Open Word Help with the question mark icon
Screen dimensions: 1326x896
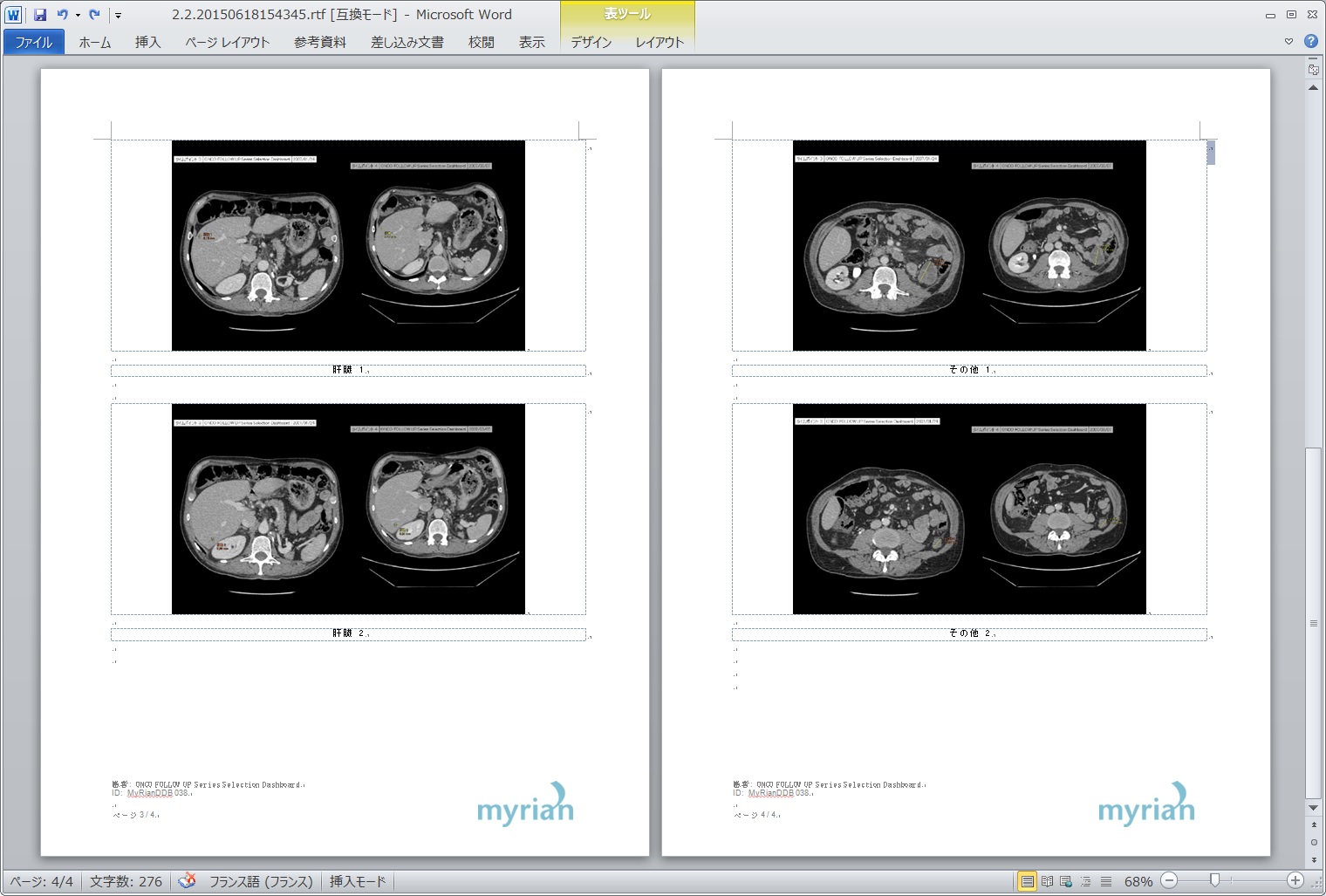coord(1310,41)
